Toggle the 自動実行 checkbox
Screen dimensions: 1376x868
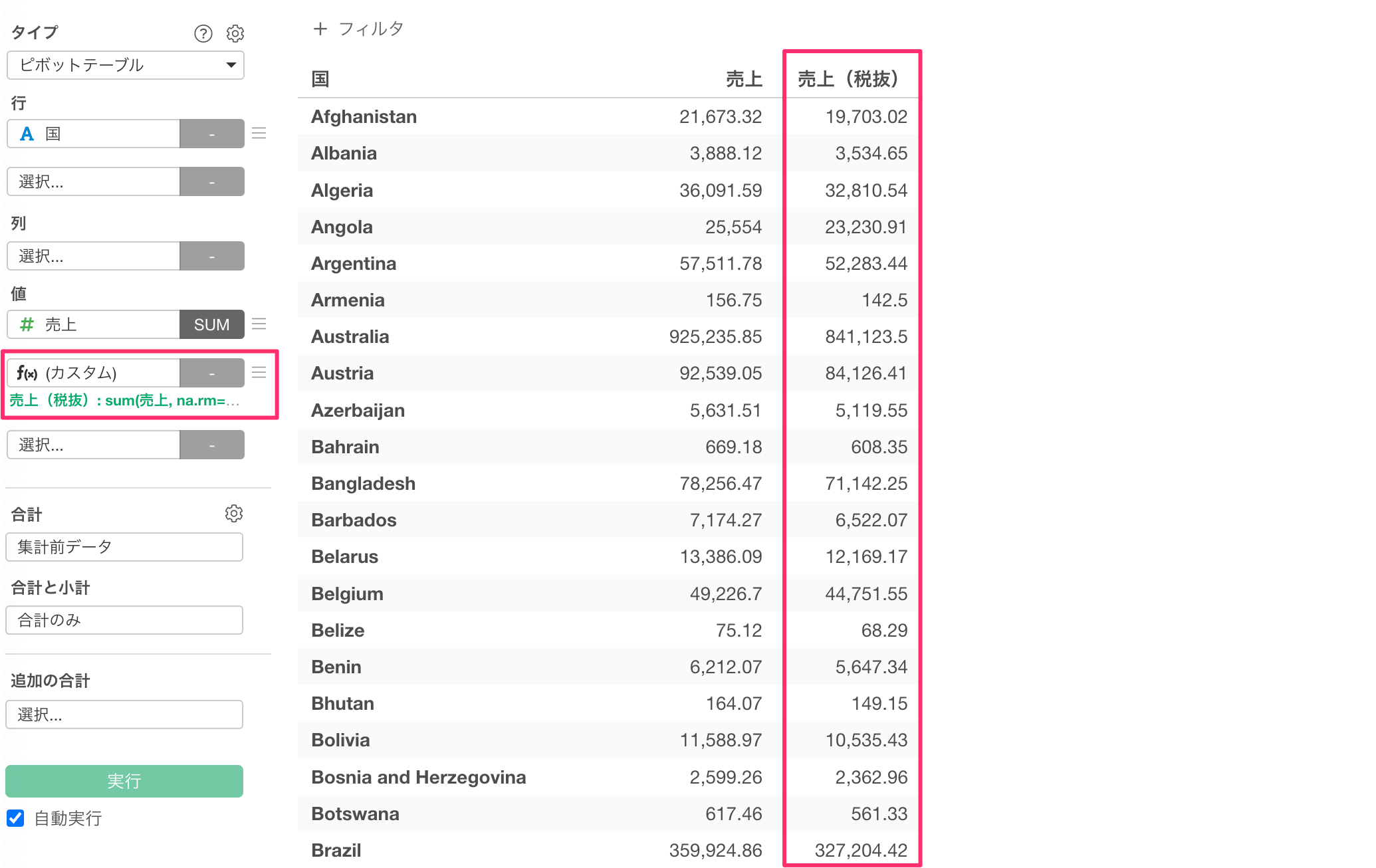16,818
